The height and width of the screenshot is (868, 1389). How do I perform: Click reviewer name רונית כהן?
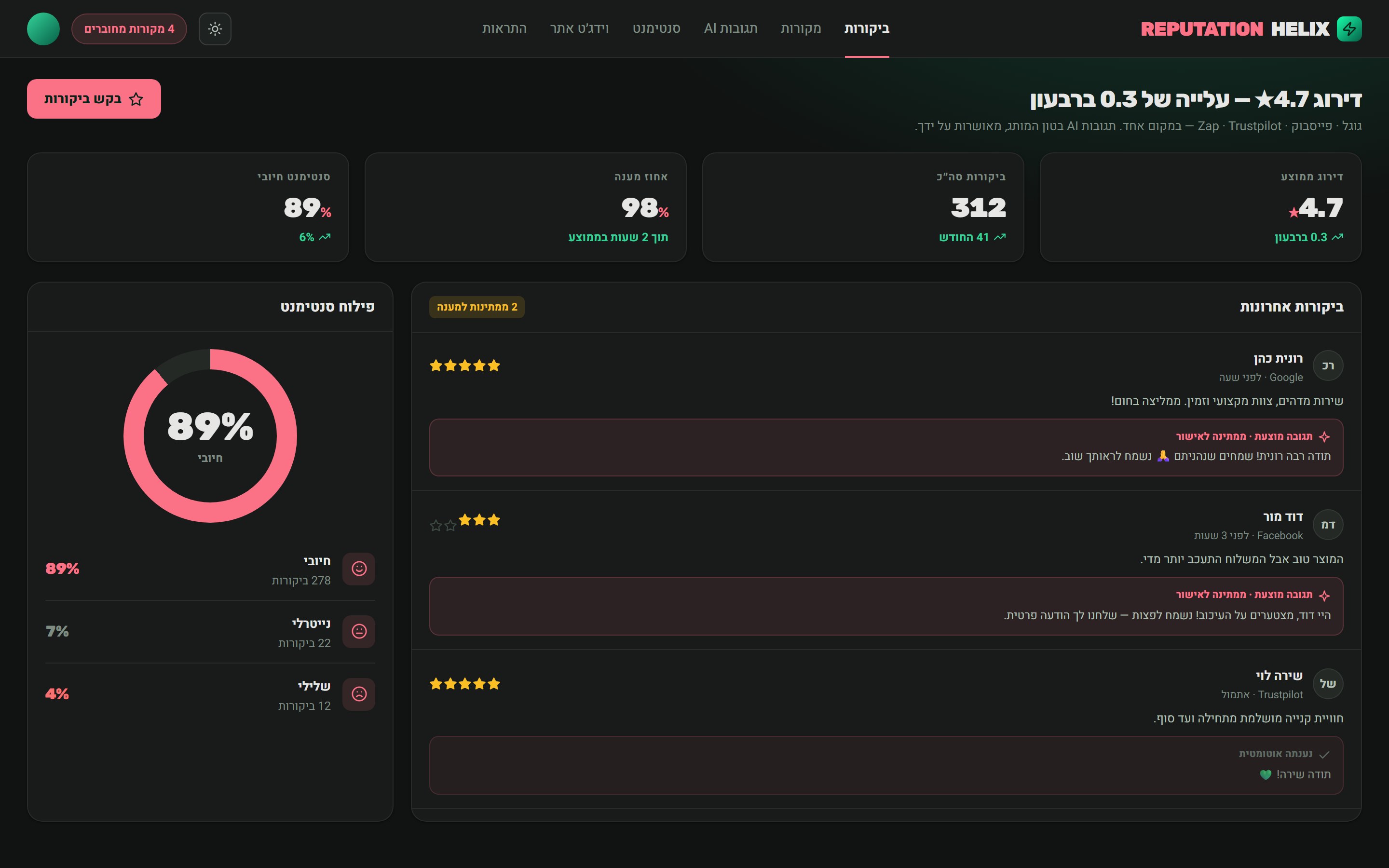click(1278, 358)
